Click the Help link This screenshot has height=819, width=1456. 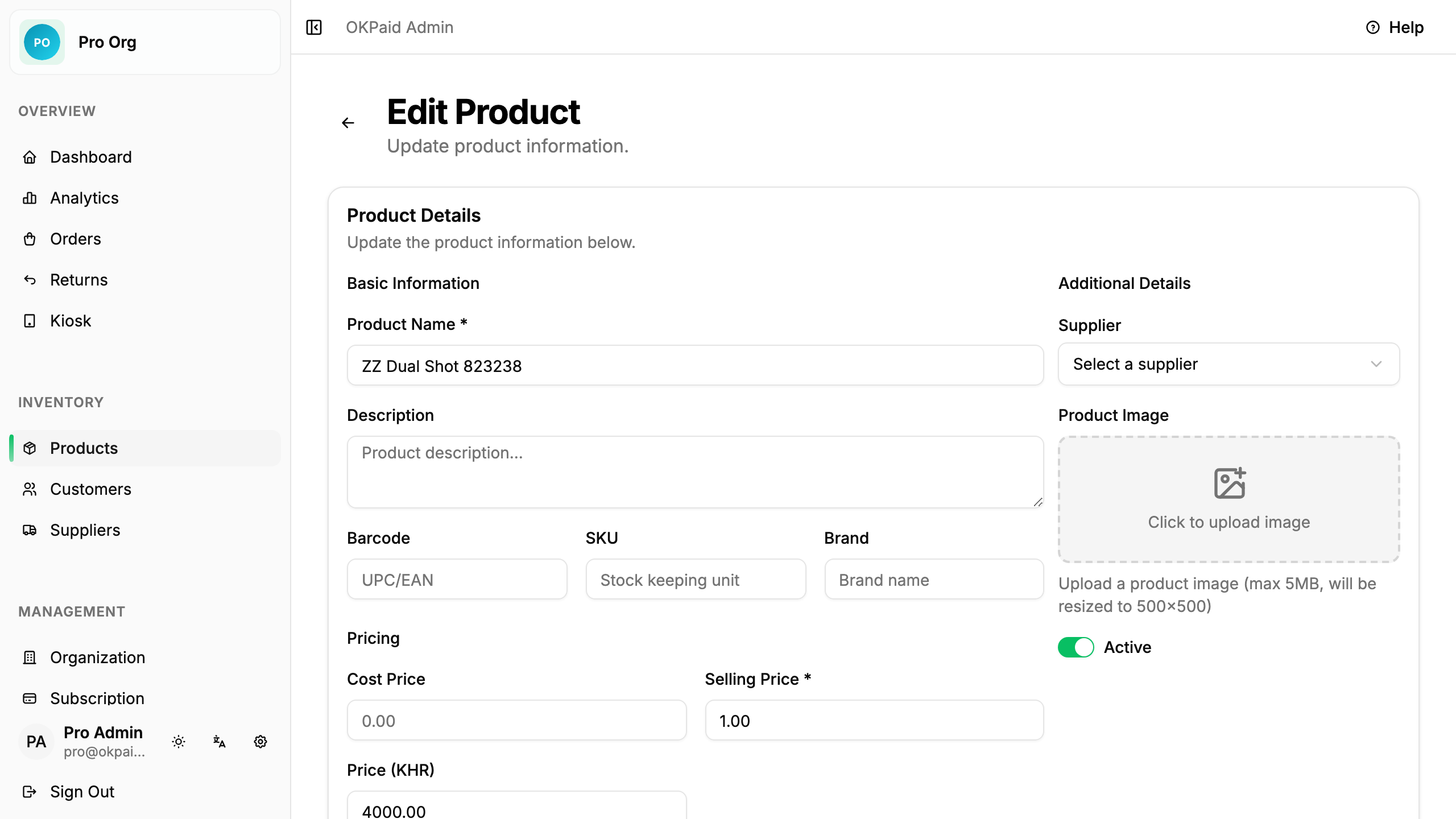[1395, 27]
